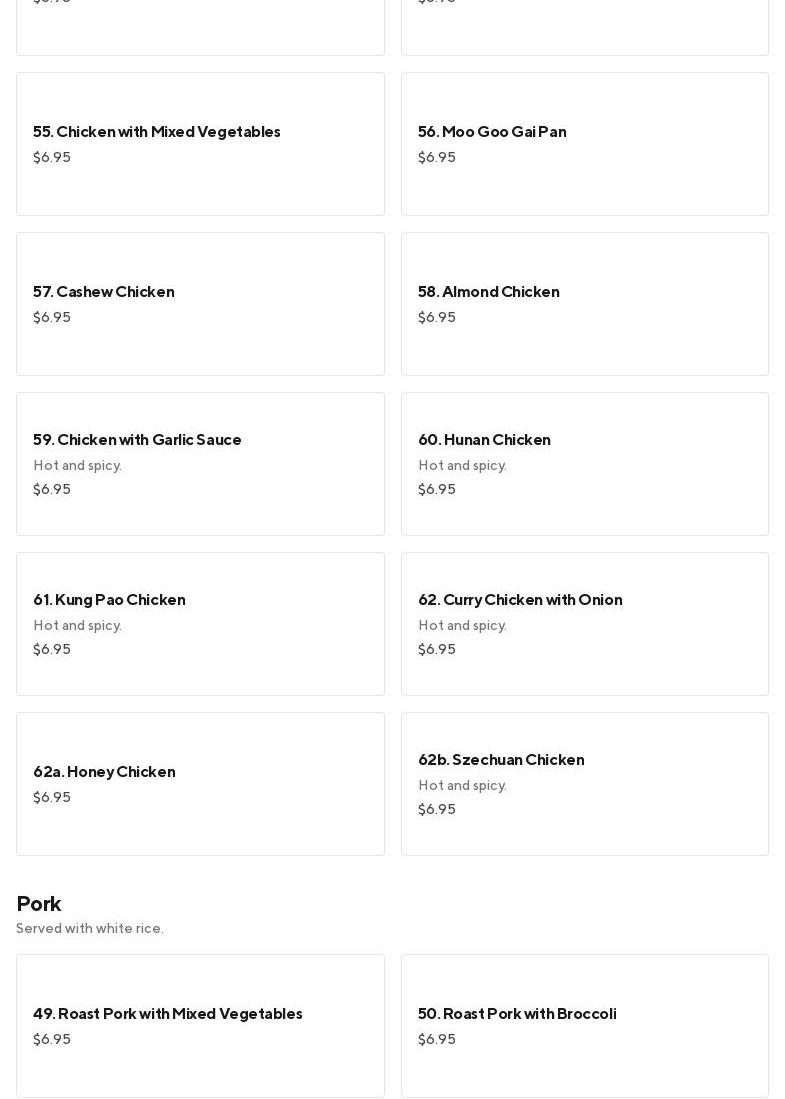Viewport: 785px width, 1099px height.
Task: Pick 61. Kung Pao Chicken
Action: pyautogui.click(x=200, y=624)
